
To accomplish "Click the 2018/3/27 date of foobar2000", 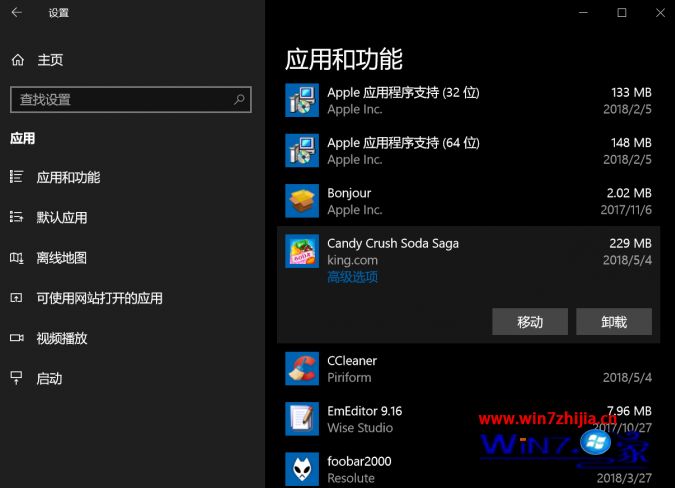I will tap(624, 478).
